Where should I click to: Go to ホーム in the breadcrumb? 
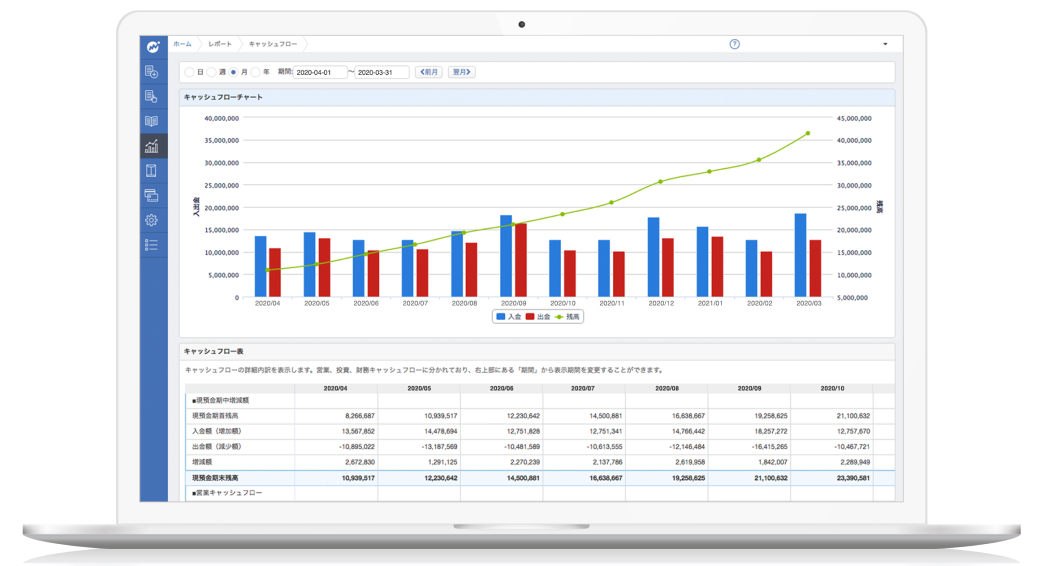182,45
